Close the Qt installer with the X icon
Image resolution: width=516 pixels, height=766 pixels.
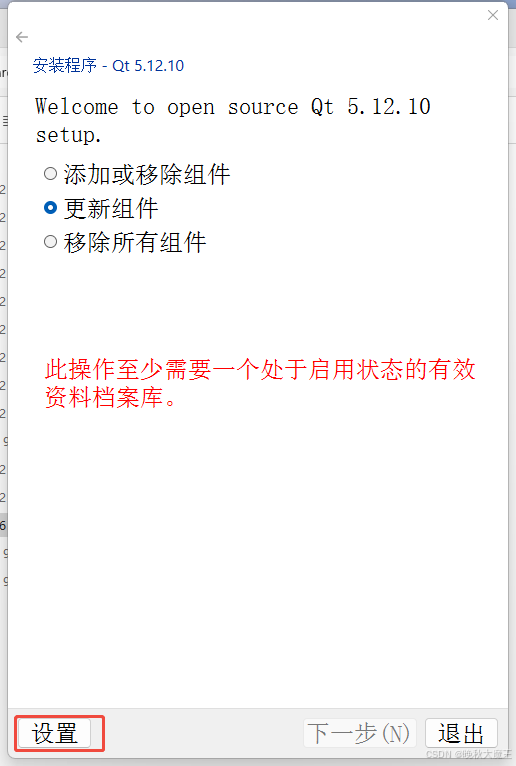pos(493,15)
